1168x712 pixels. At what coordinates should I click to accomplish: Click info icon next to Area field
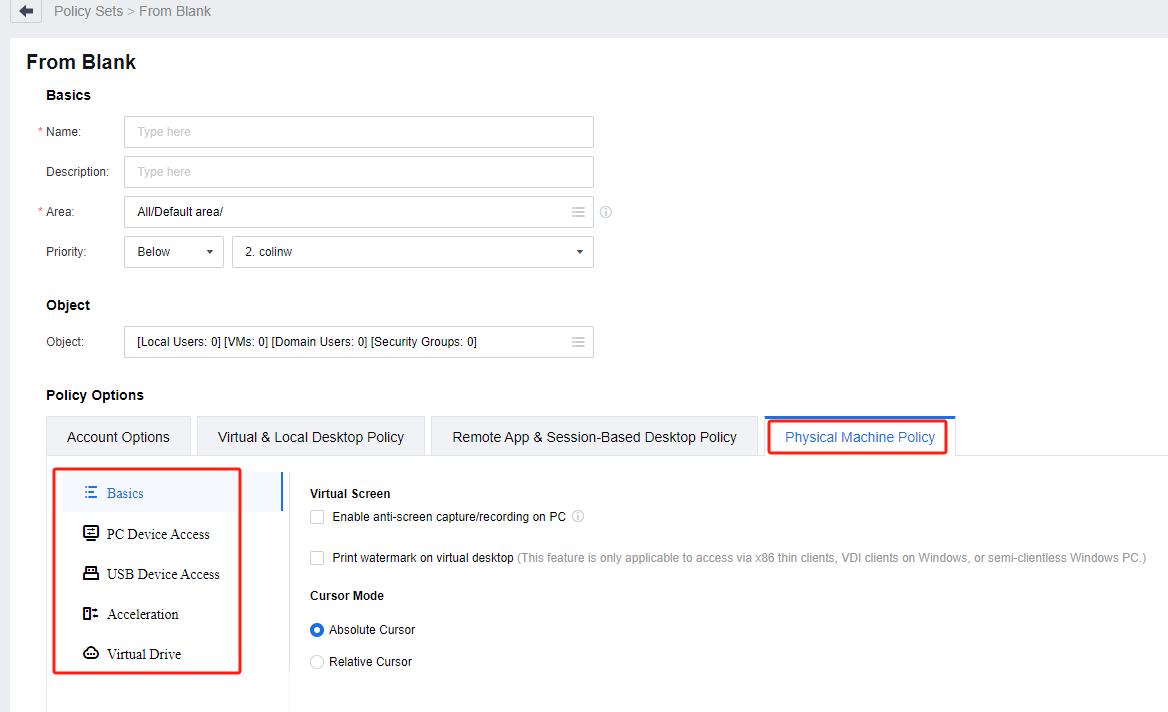click(x=606, y=212)
